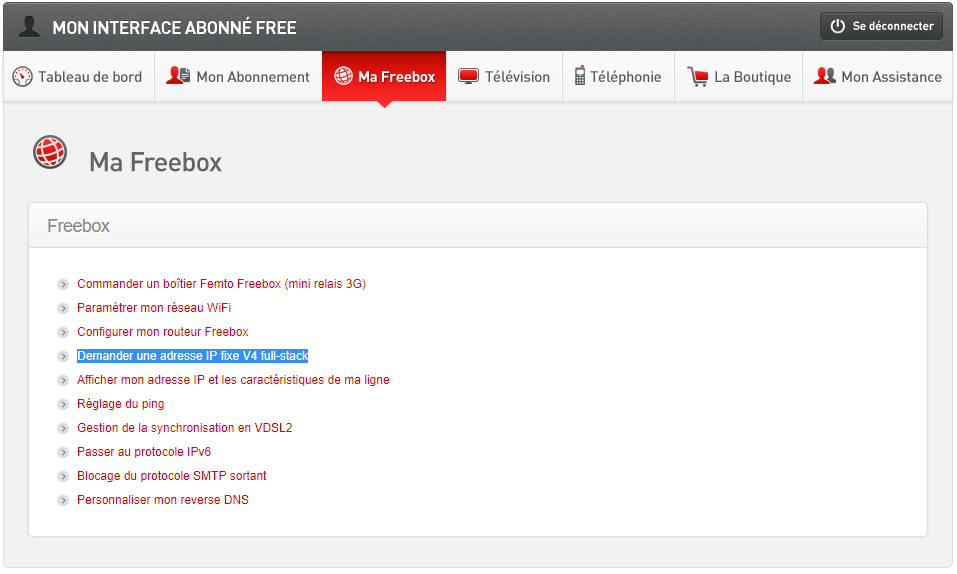Click the power icon on Se déconnecter
The image size is (957, 574).
pos(837,26)
